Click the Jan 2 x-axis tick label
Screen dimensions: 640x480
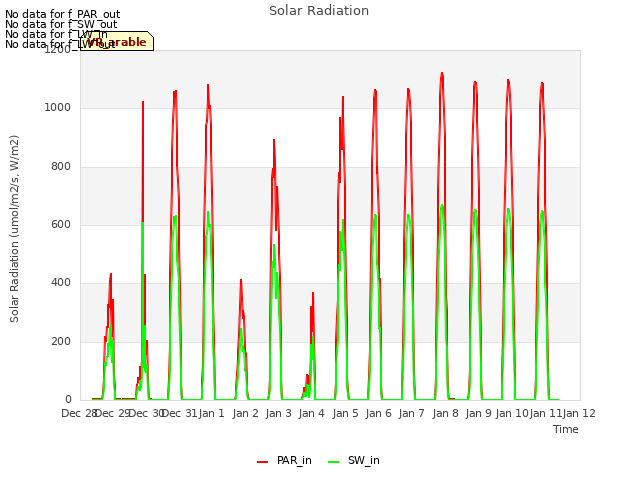point(245,413)
